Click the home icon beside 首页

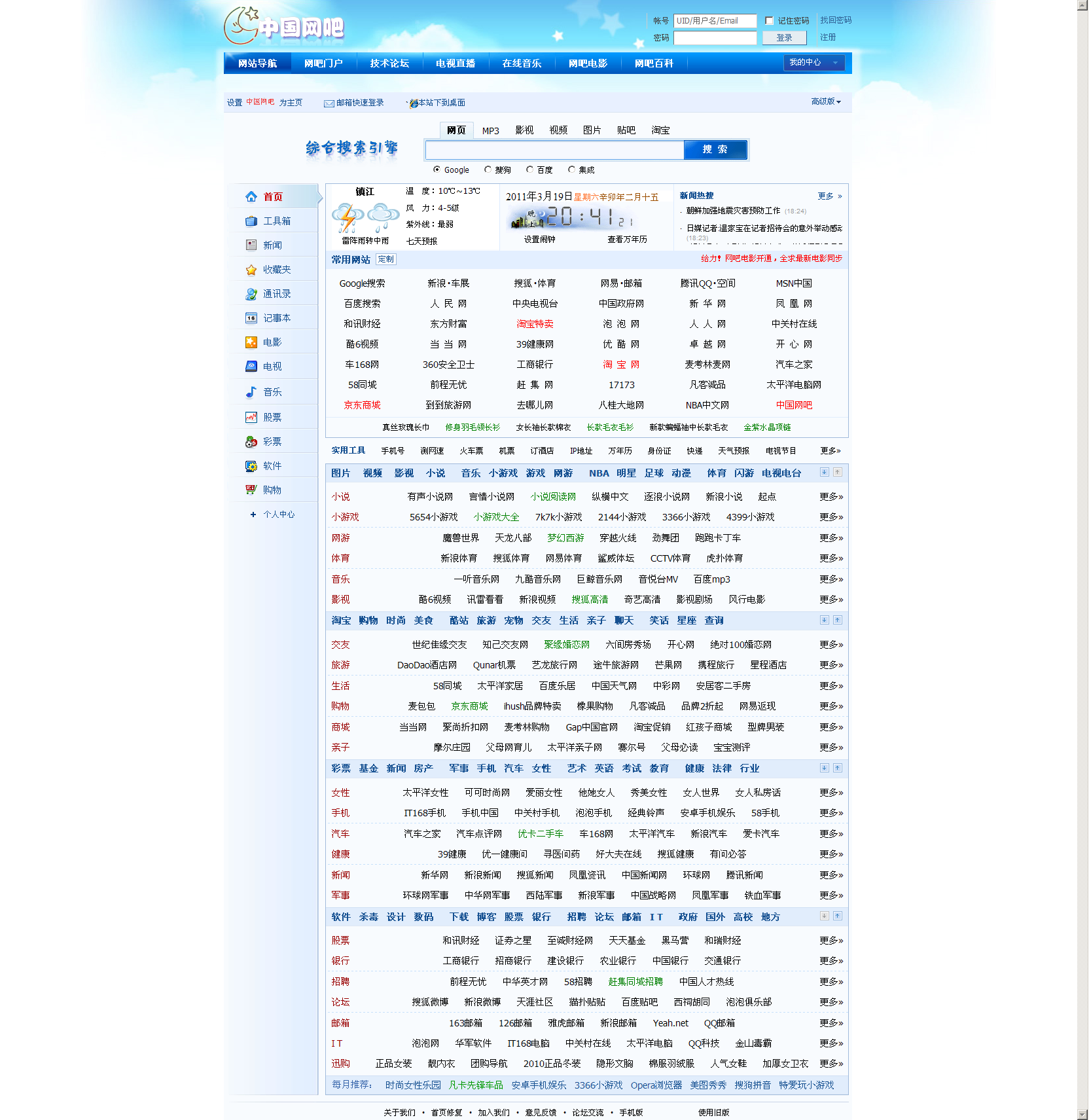pyautogui.click(x=251, y=196)
